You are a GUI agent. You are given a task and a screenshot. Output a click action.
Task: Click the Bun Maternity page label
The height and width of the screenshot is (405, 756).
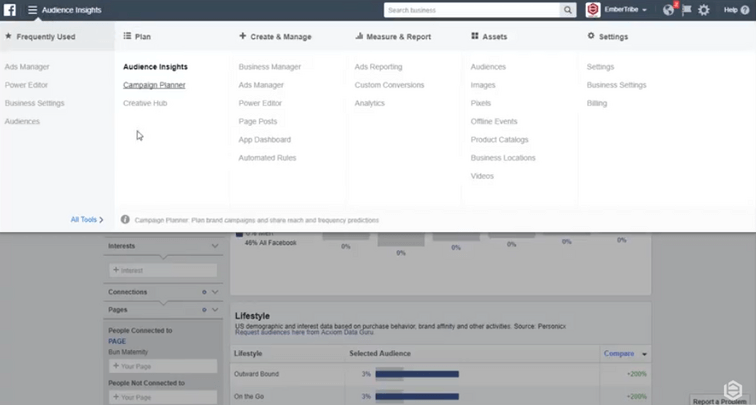(x=128, y=352)
